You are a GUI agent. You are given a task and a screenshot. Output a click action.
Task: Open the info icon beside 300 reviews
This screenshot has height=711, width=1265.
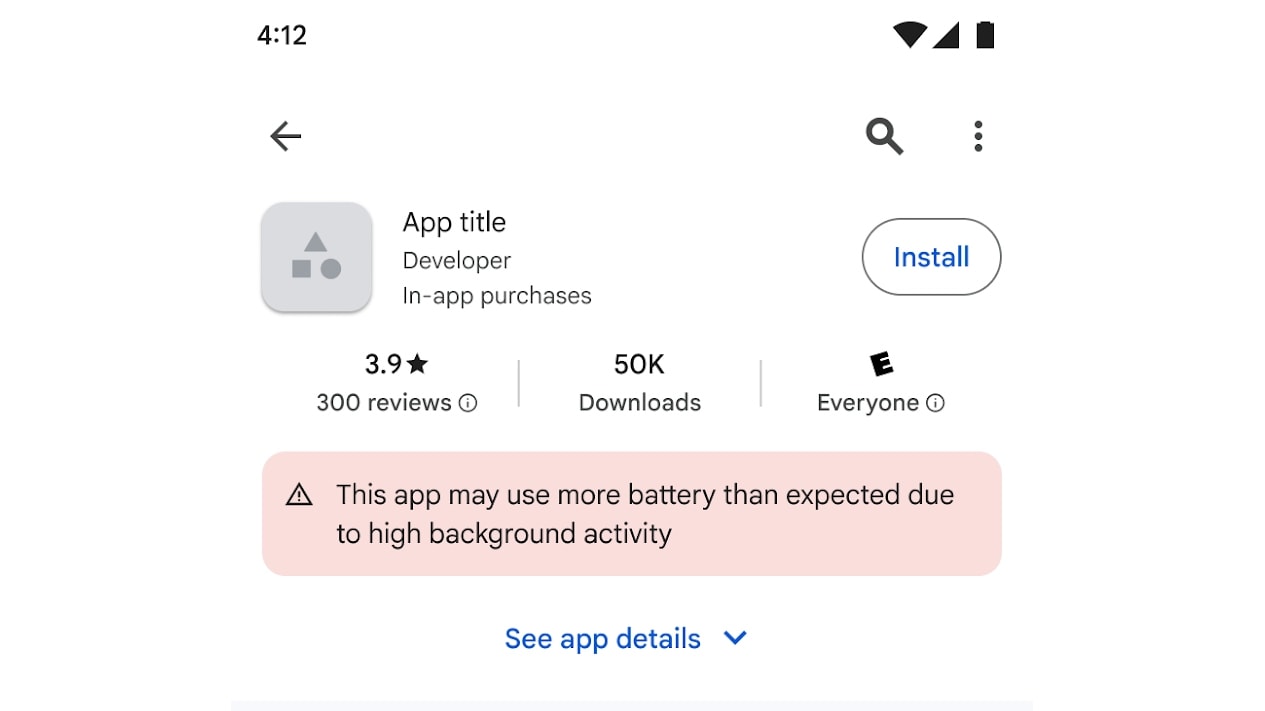tap(469, 403)
